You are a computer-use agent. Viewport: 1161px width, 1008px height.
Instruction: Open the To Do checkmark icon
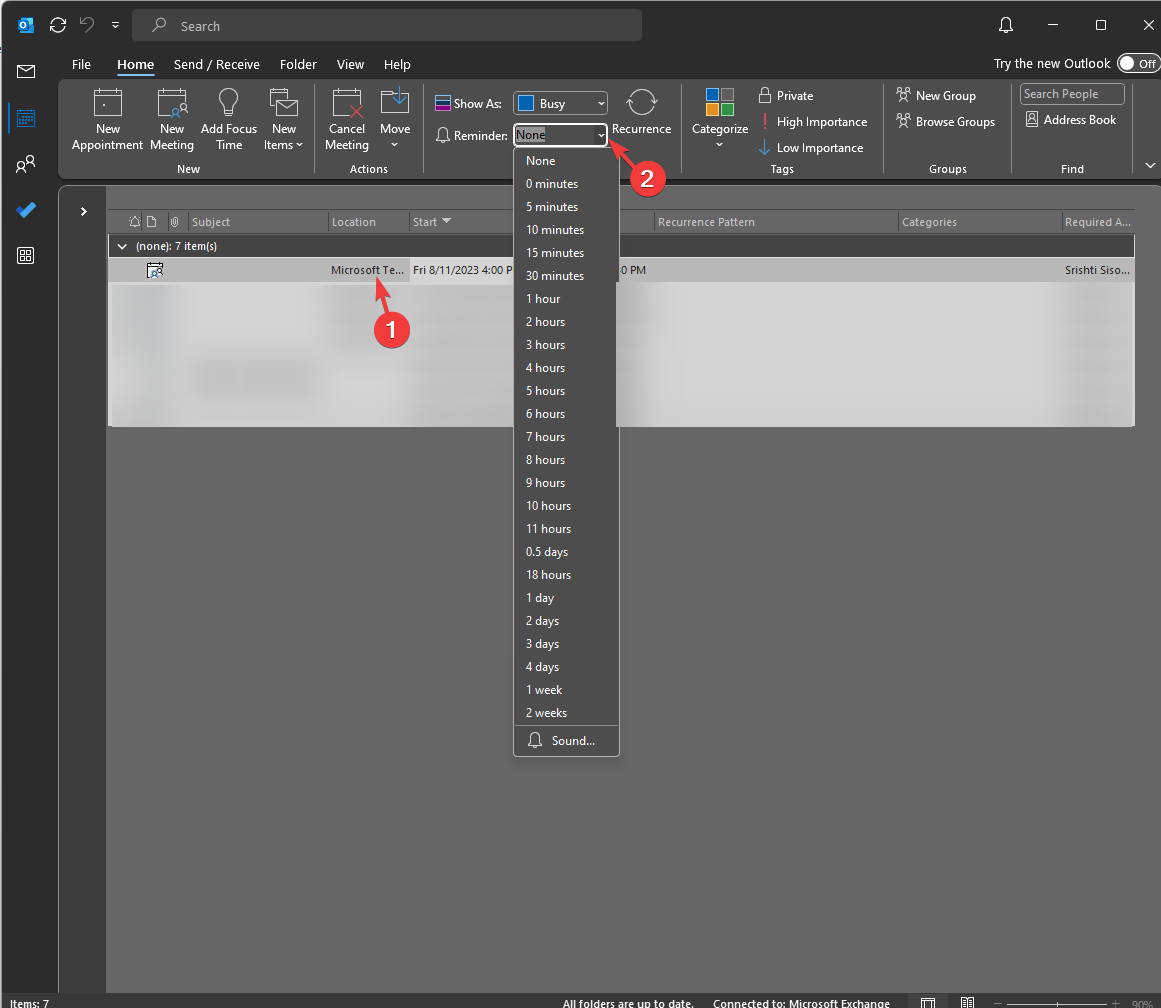26,210
